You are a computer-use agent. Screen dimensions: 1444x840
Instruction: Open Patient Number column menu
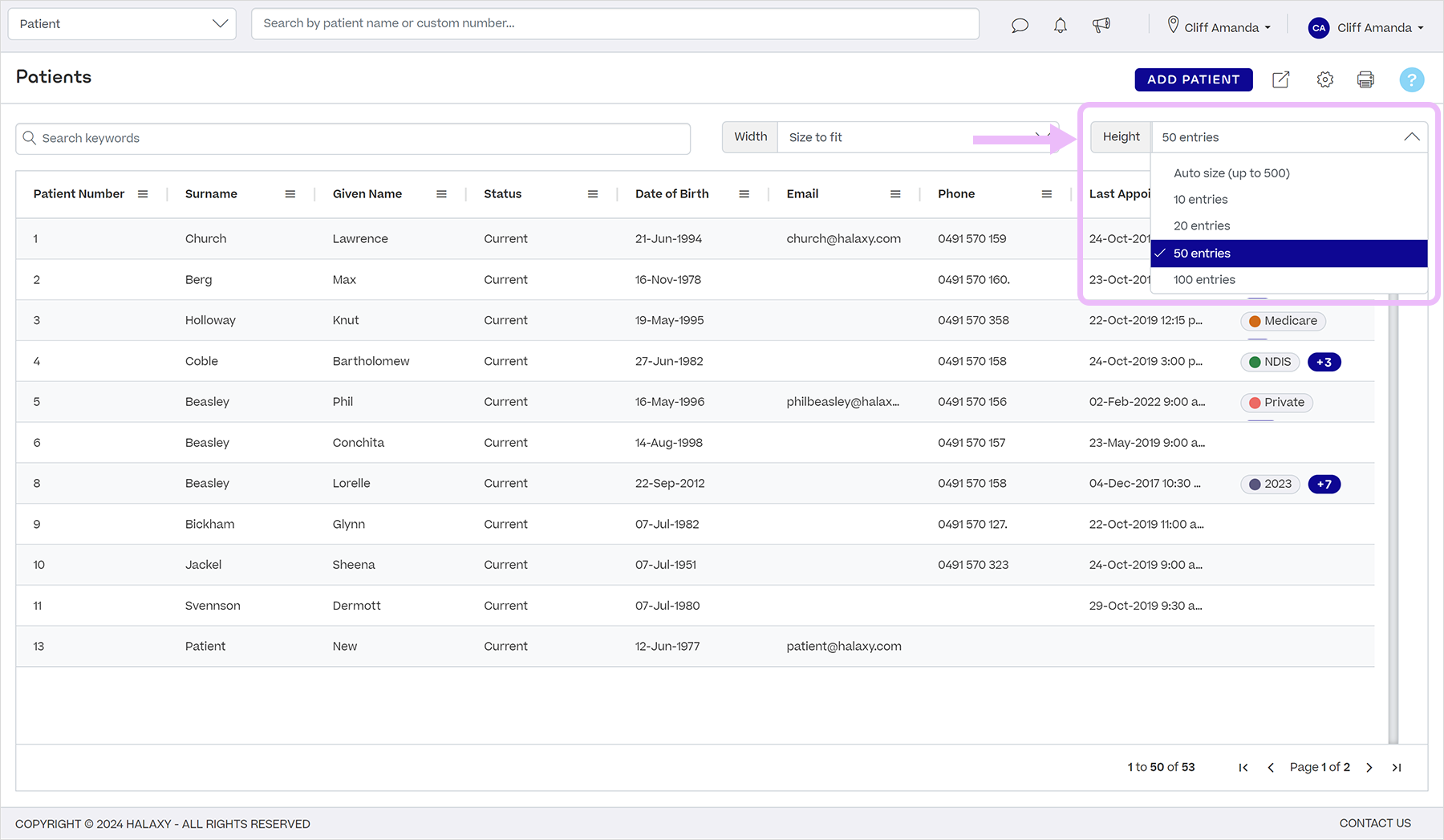(143, 194)
